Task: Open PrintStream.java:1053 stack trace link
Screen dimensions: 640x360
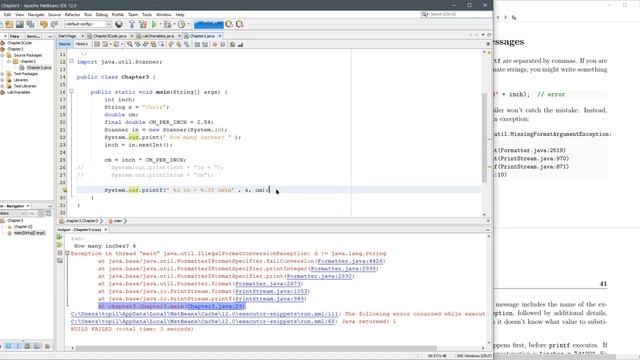Action: [272, 291]
